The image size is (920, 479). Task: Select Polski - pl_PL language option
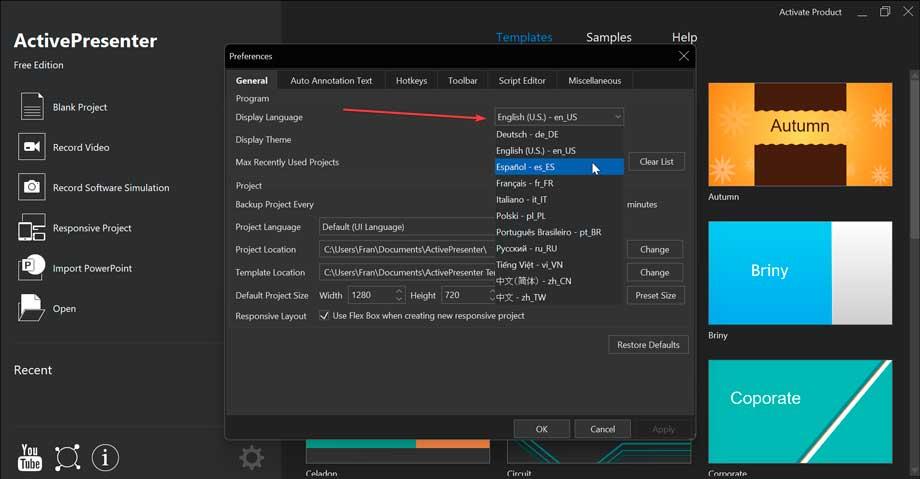559,216
